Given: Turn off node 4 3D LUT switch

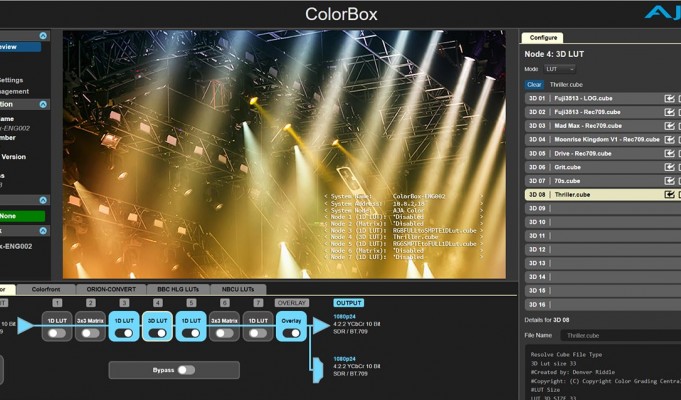Looking at the screenshot, I should coord(158,333).
